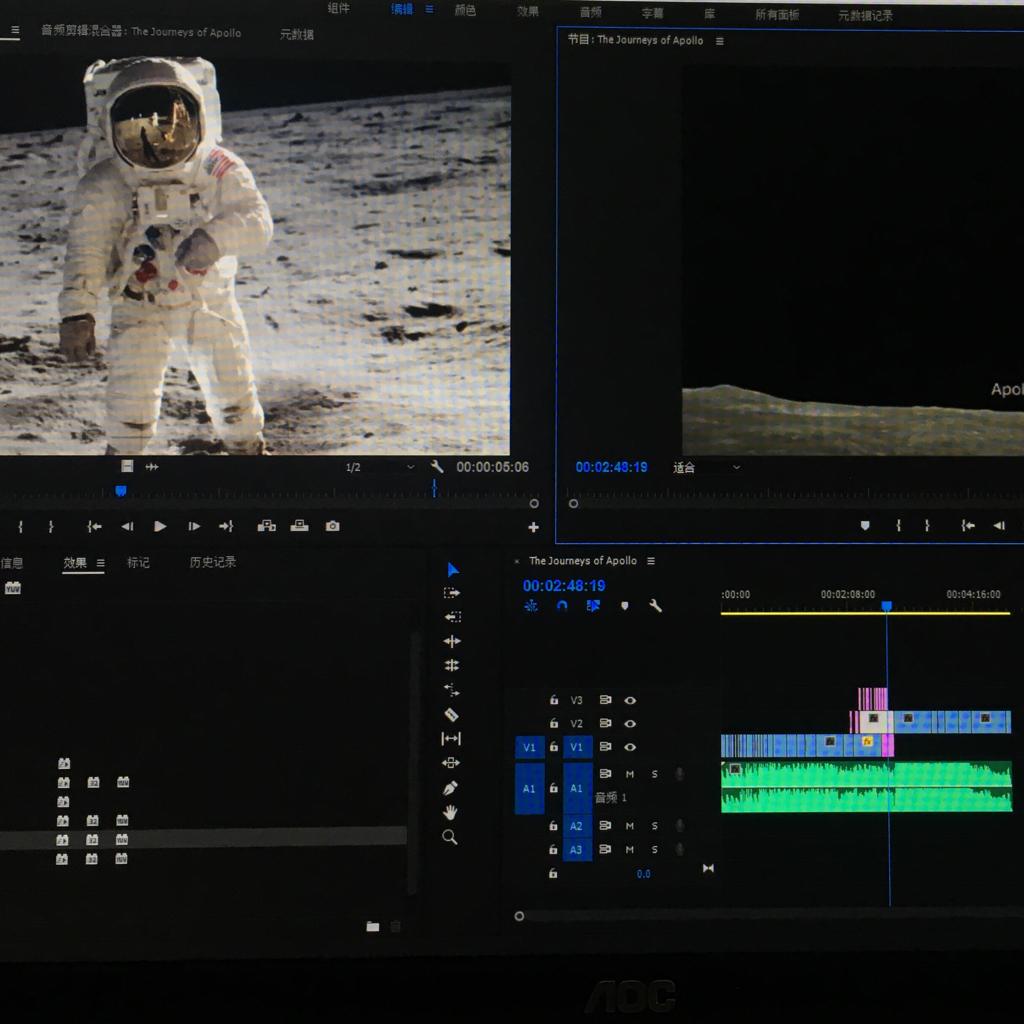Select the Rolling Edit tool

(452, 665)
